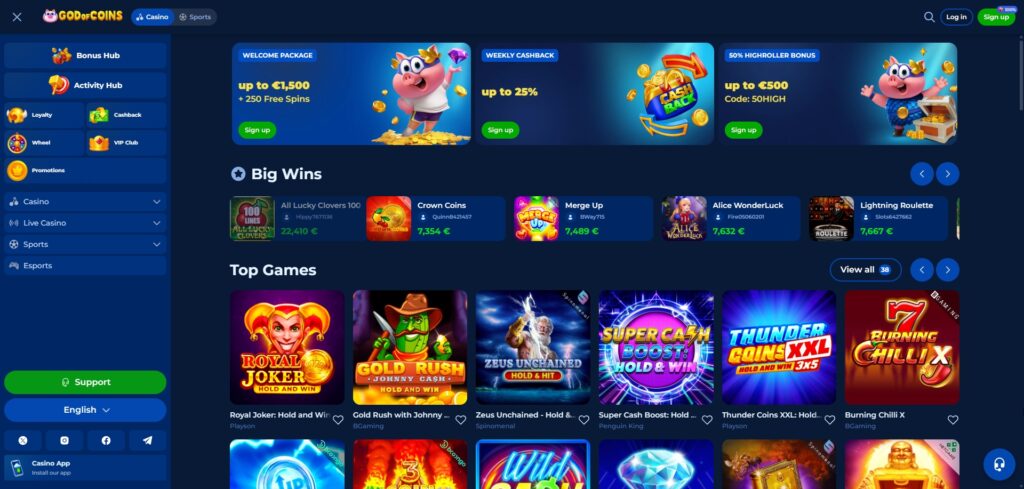The height and width of the screenshot is (489, 1024).
Task: Close the sidebar with the X icon
Action: coord(17,17)
